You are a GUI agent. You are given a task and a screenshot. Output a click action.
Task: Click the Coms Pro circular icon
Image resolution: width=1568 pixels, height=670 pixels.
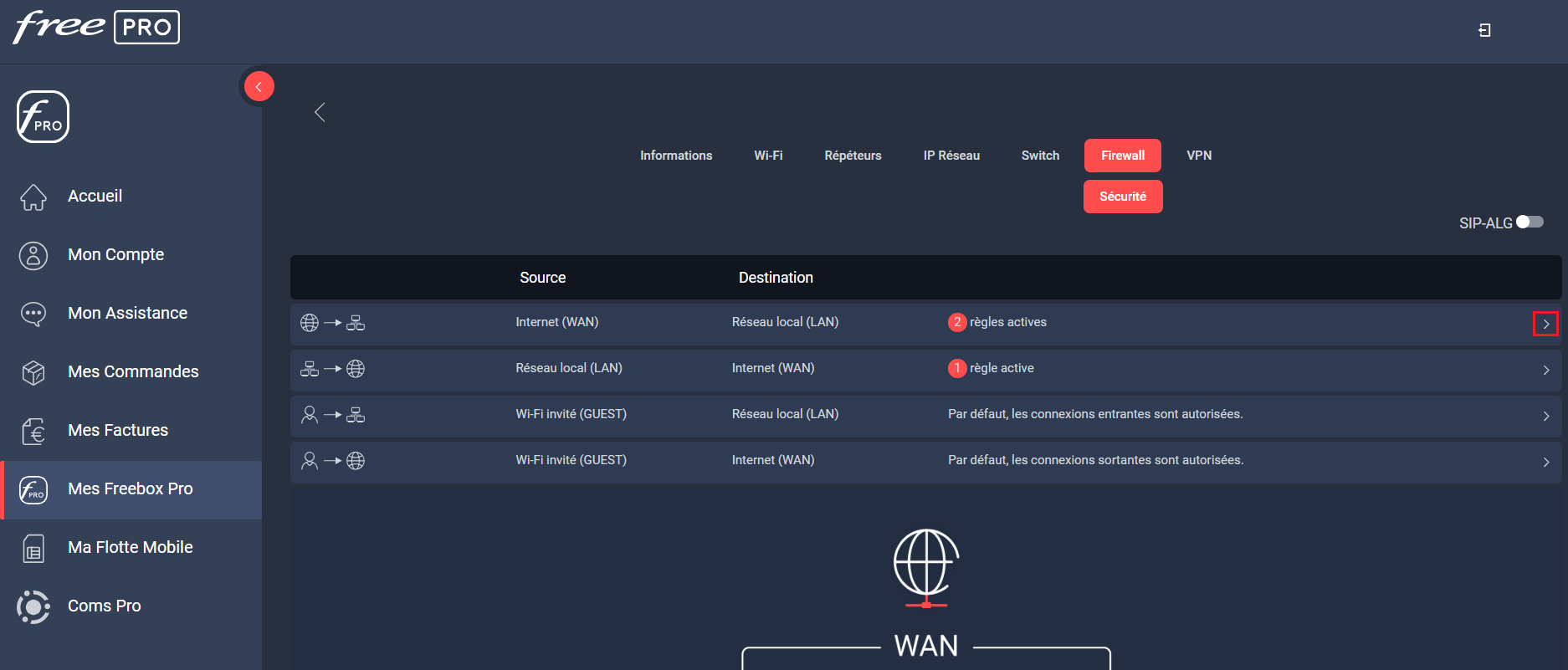(33, 606)
